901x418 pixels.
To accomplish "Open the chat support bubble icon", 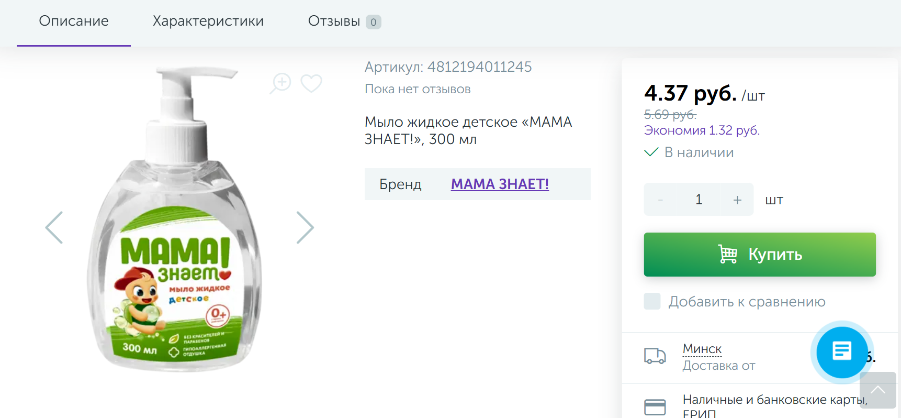I will 842,351.
